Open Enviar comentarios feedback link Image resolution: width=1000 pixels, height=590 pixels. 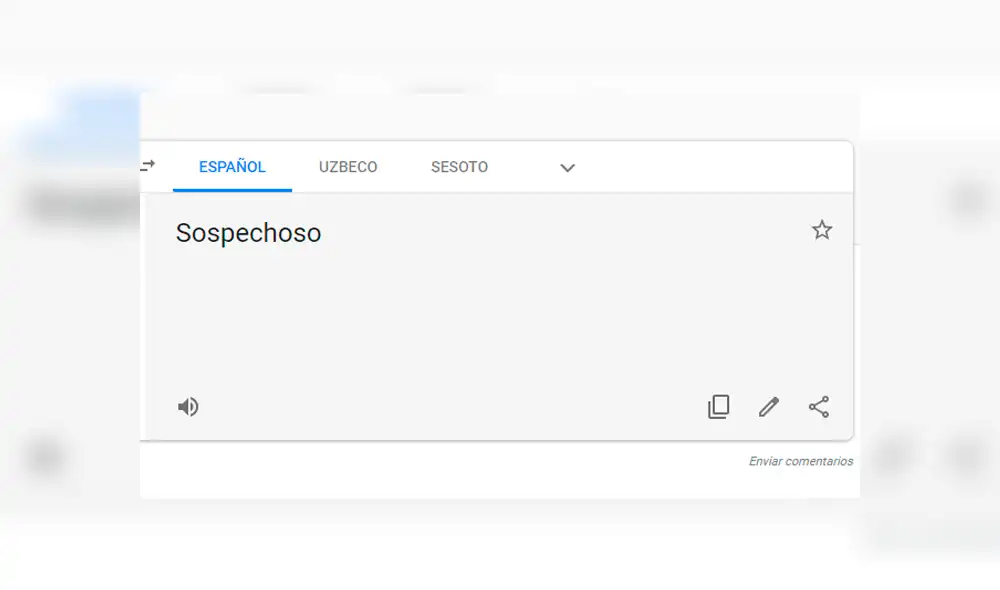point(800,461)
